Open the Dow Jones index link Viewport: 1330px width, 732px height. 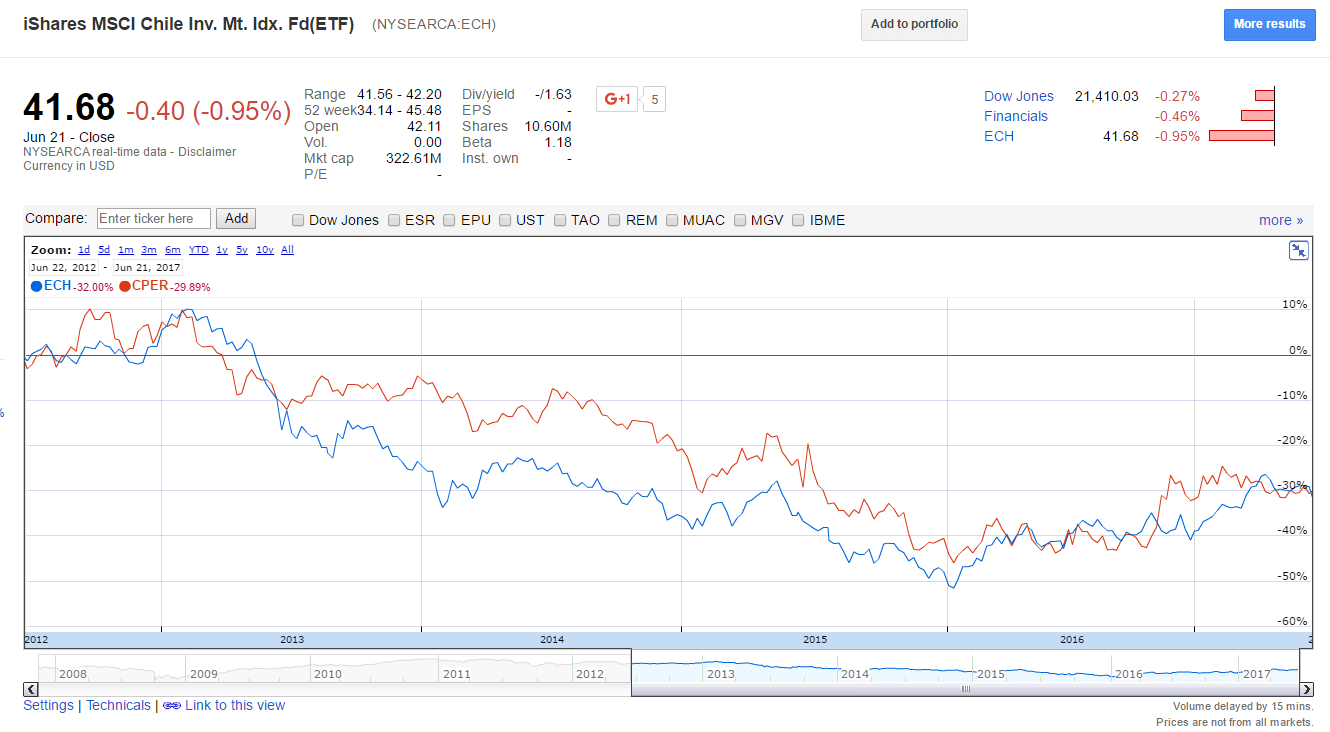coord(1019,96)
